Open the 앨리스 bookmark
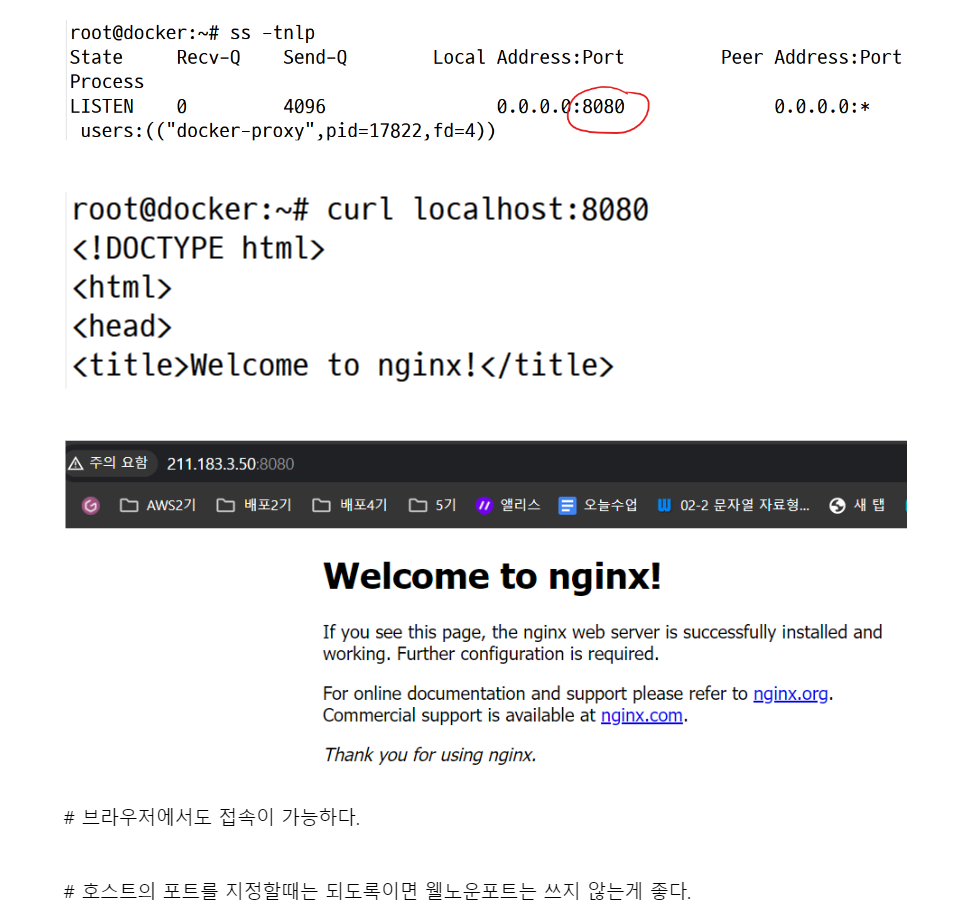Viewport: 960px width, 919px height. 508,505
